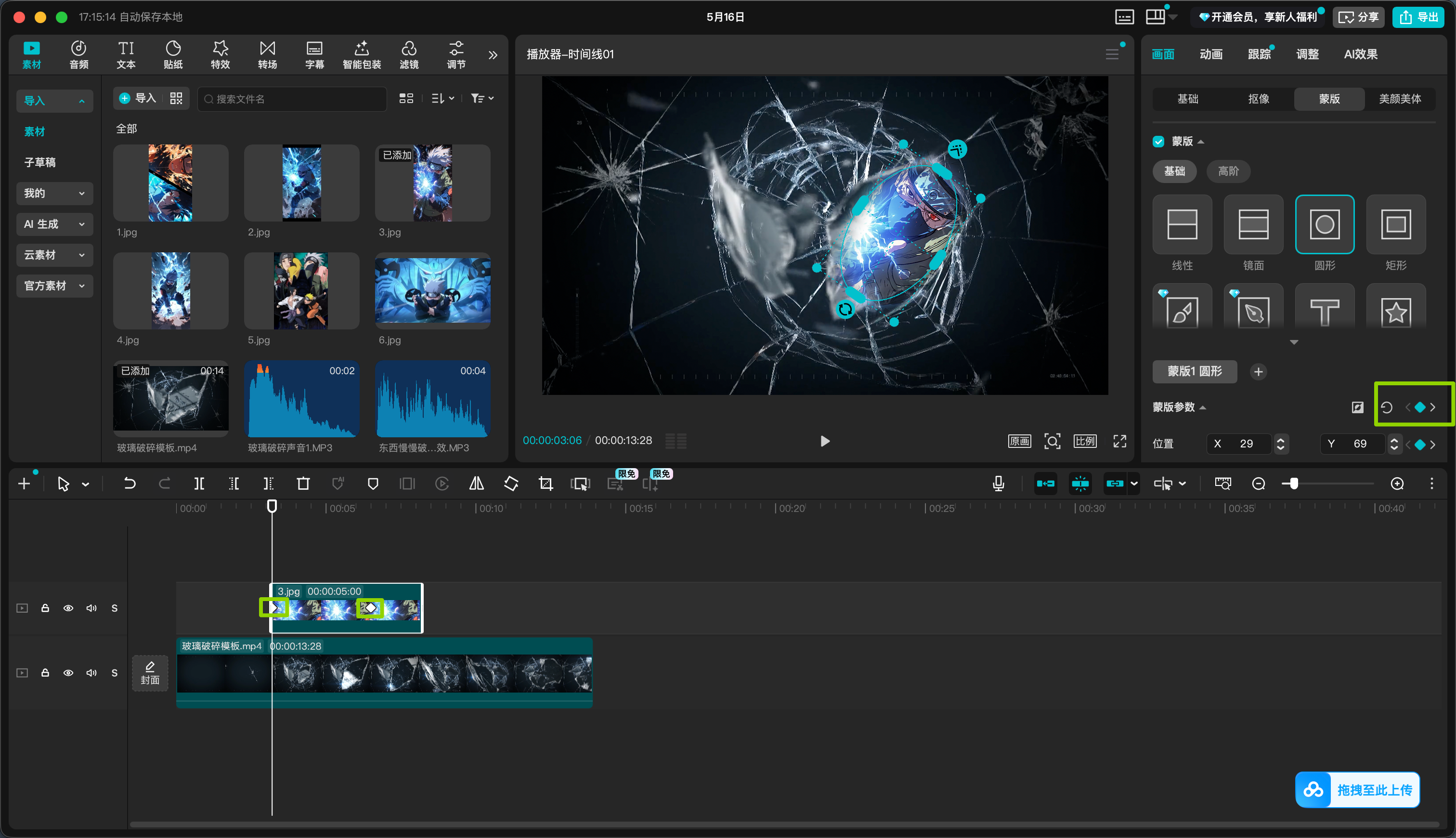
Task: Open the 音频 audio tab
Action: (x=79, y=55)
